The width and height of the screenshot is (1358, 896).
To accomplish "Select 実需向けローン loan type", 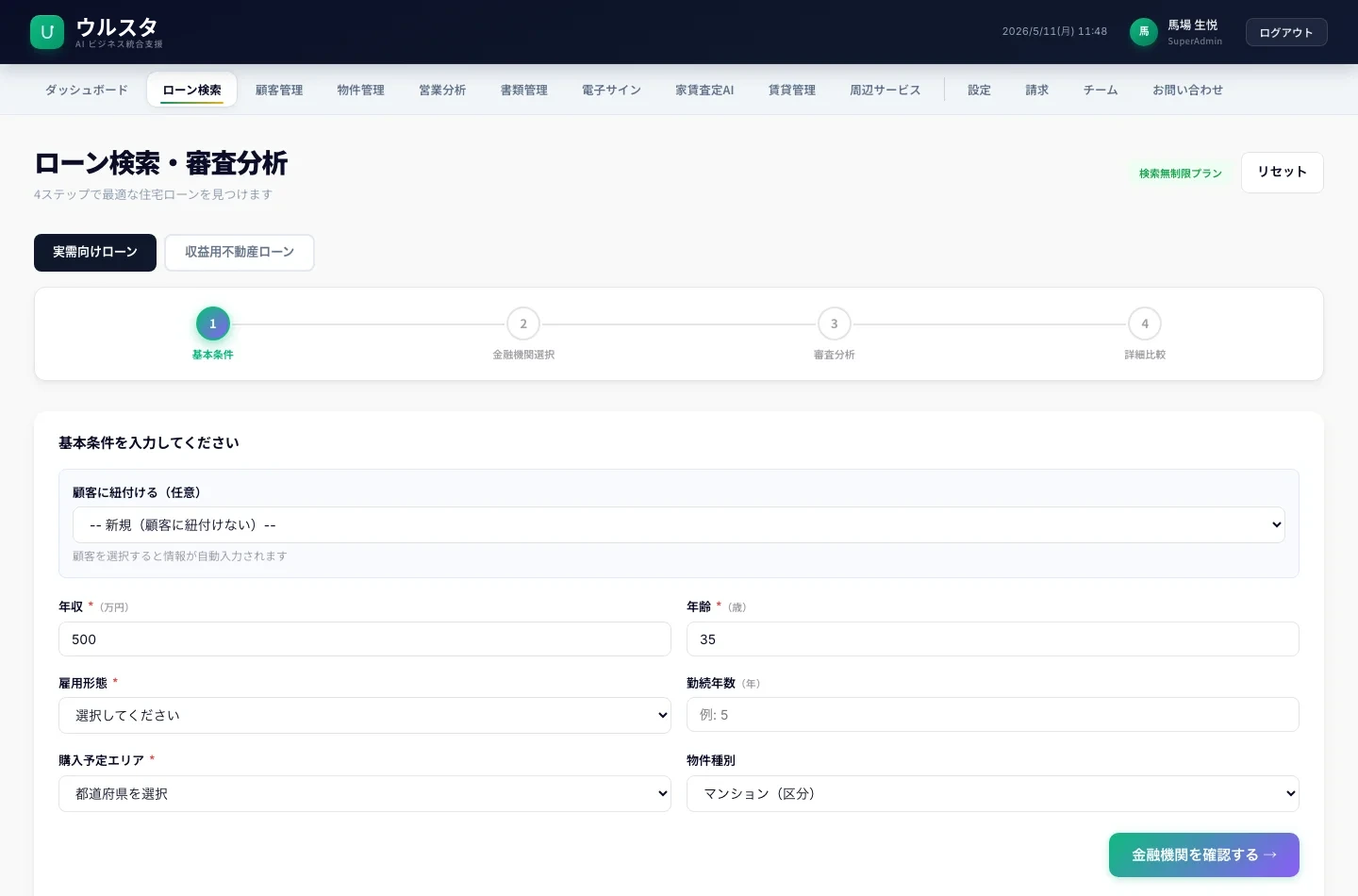I will (x=95, y=253).
